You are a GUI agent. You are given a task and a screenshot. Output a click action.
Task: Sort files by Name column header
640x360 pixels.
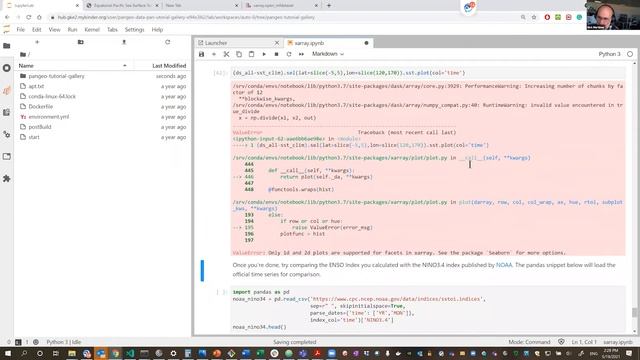tap(72, 66)
